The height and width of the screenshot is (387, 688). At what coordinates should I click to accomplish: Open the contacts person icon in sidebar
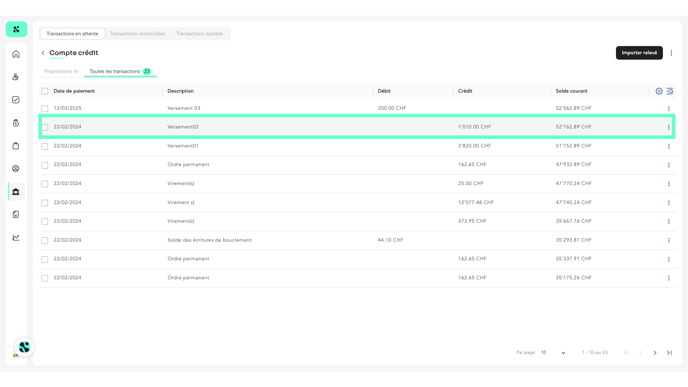[16, 77]
